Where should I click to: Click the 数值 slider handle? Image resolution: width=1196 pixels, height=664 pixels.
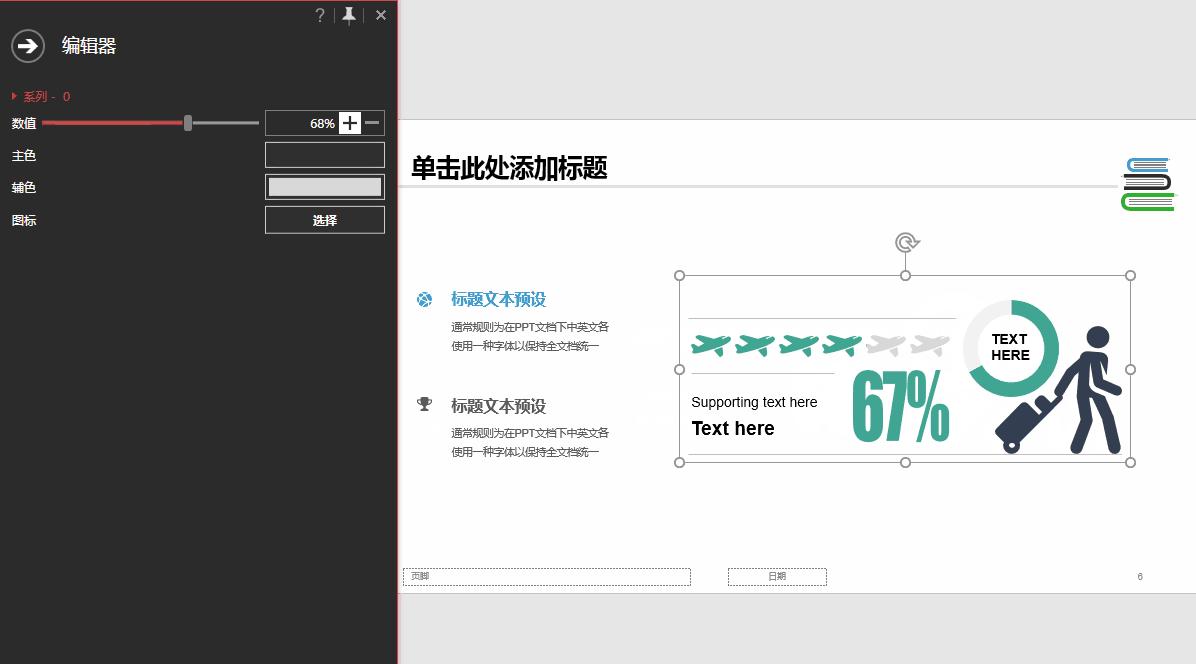pyautogui.click(x=187, y=122)
